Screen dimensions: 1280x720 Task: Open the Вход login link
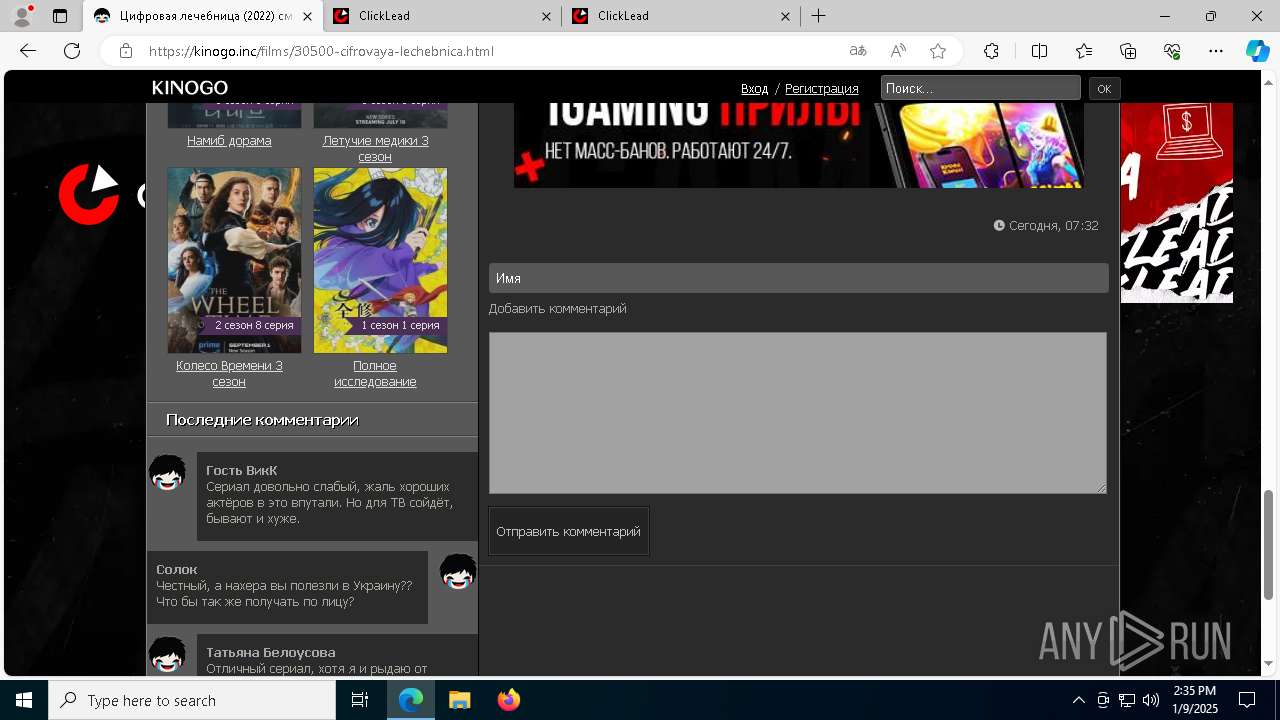755,89
